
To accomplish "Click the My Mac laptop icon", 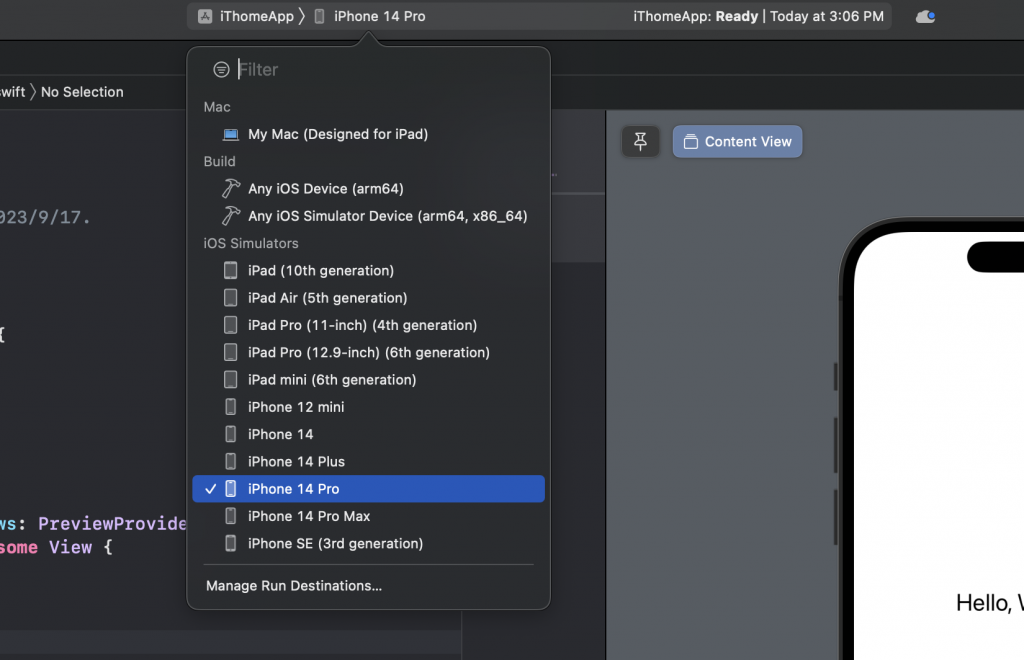I will point(231,134).
